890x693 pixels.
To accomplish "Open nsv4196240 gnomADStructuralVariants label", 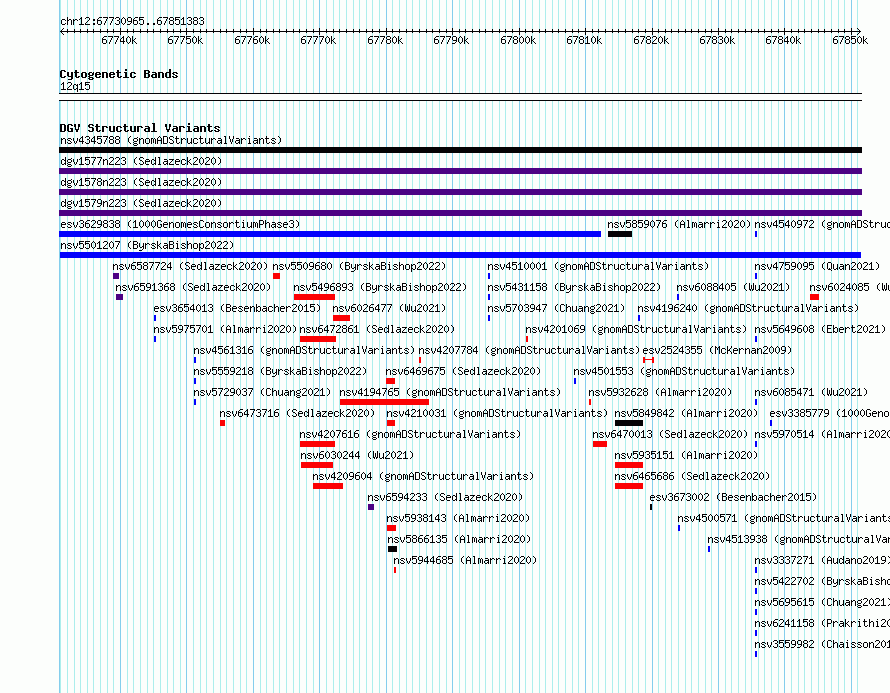I will point(748,308).
